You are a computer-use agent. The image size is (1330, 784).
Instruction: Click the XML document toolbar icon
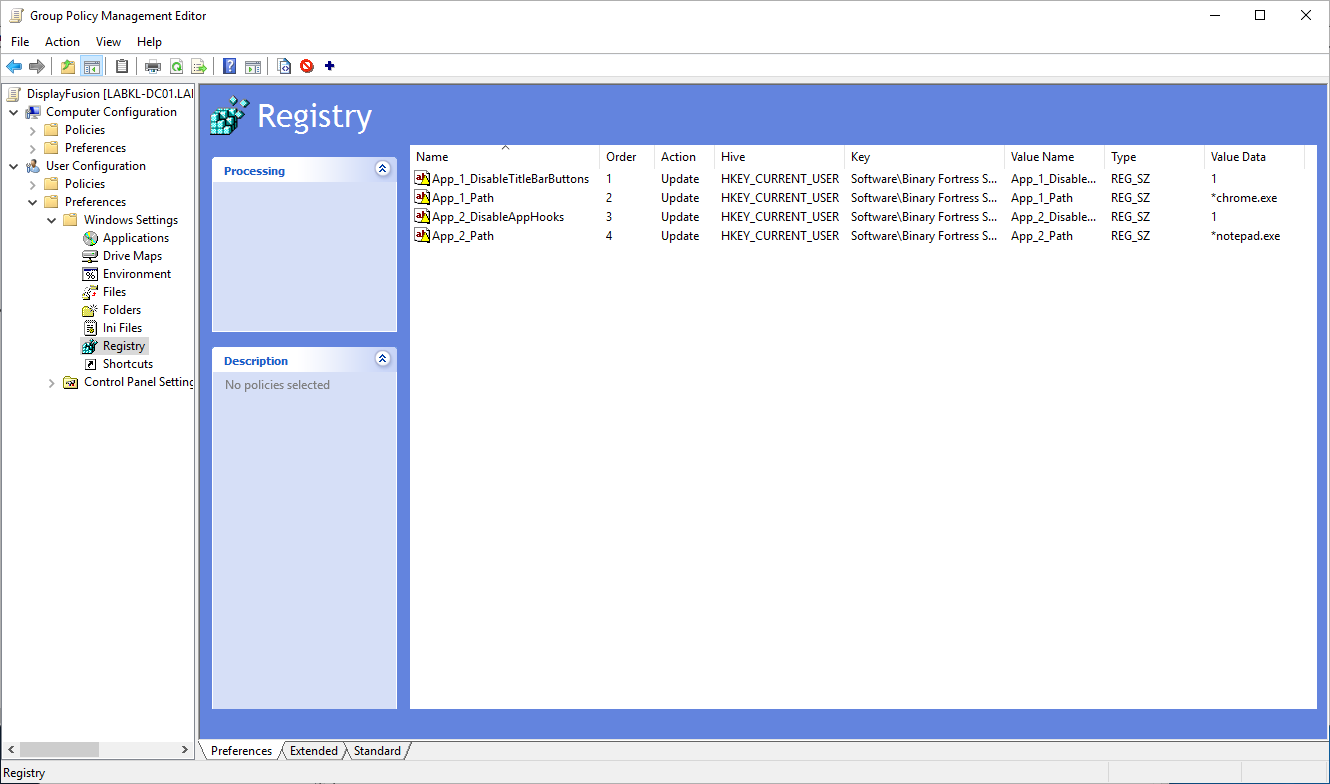point(284,67)
